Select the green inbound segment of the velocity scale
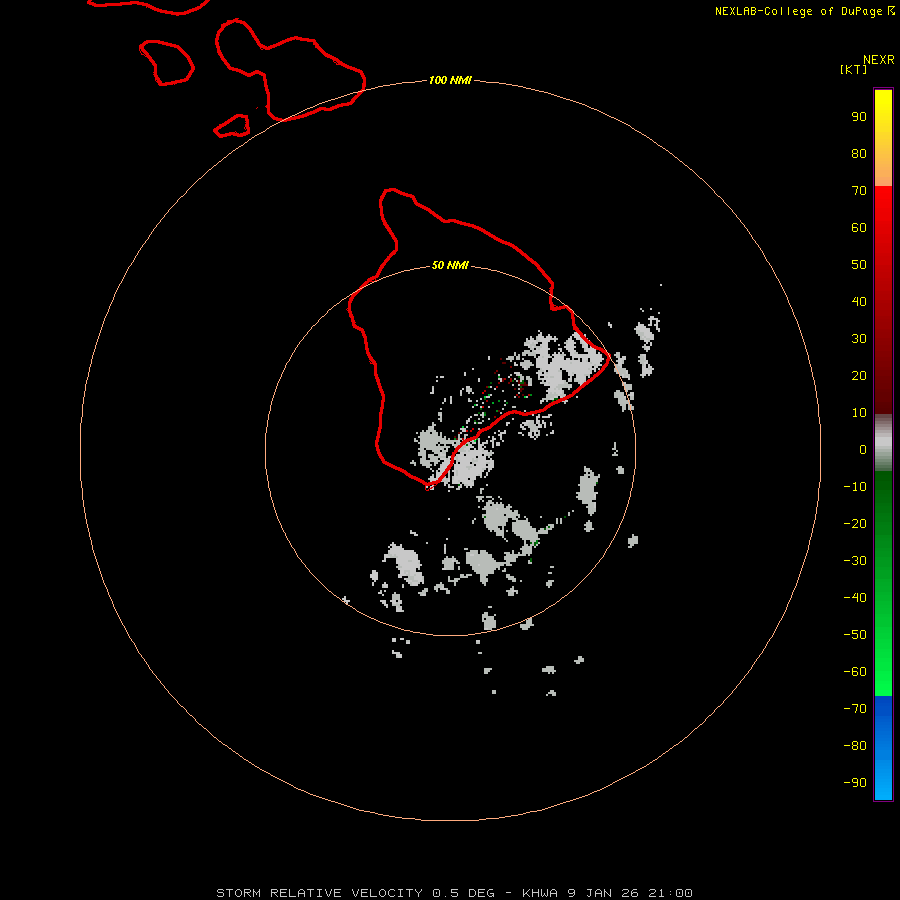The width and height of the screenshot is (900, 900). click(883, 584)
